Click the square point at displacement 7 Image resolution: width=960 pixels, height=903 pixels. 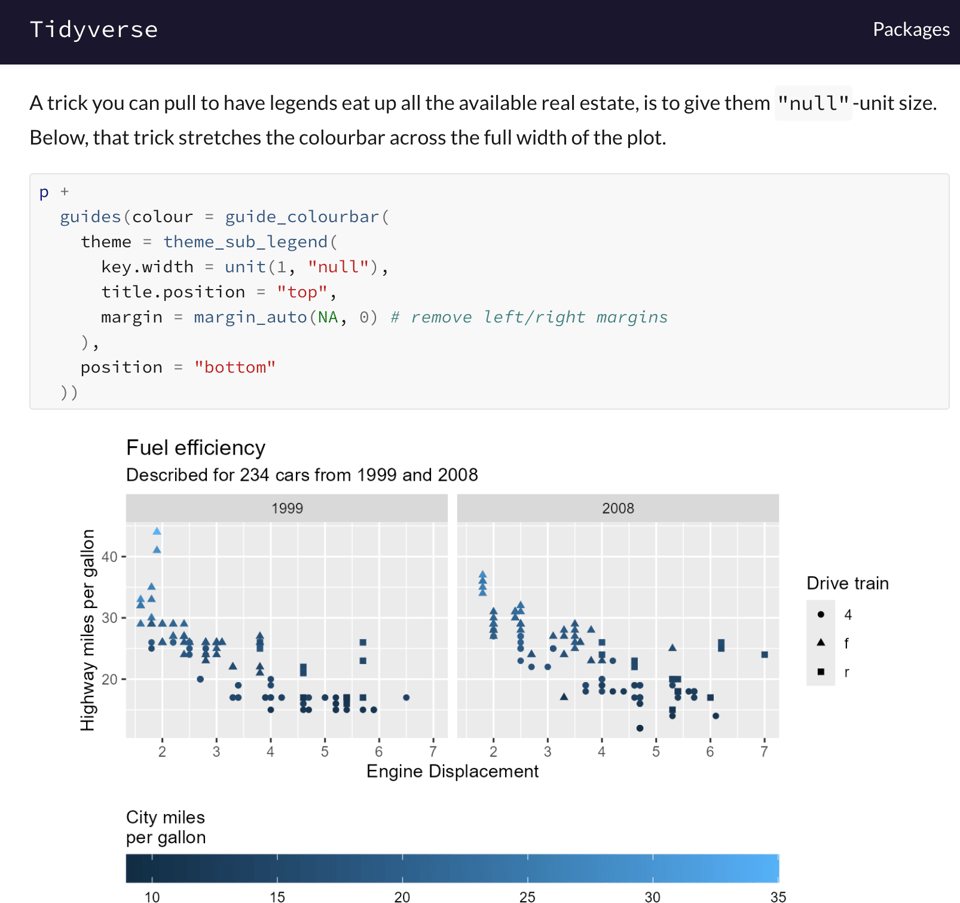click(x=764, y=655)
